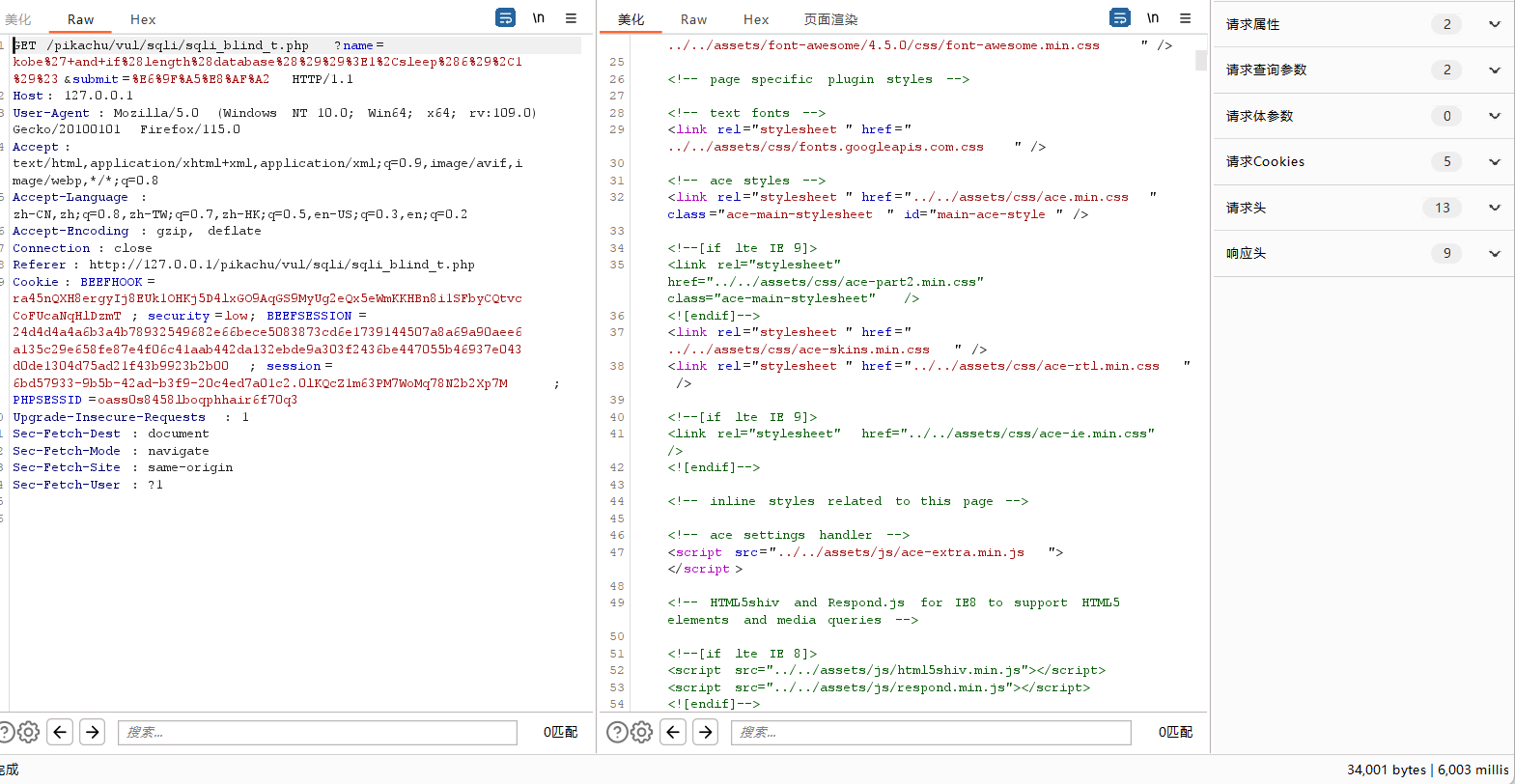The image size is (1515, 784).
Task: Toggle show non-printable \n in response panel
Action: [x=1153, y=17]
